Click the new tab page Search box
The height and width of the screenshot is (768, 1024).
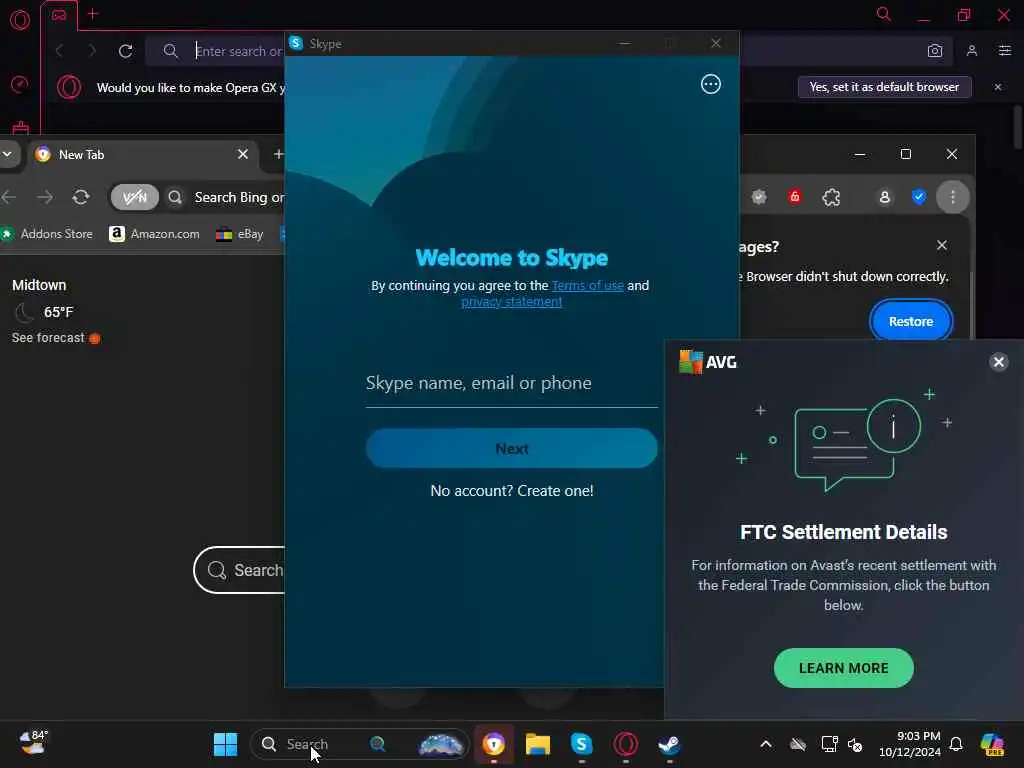(240, 570)
